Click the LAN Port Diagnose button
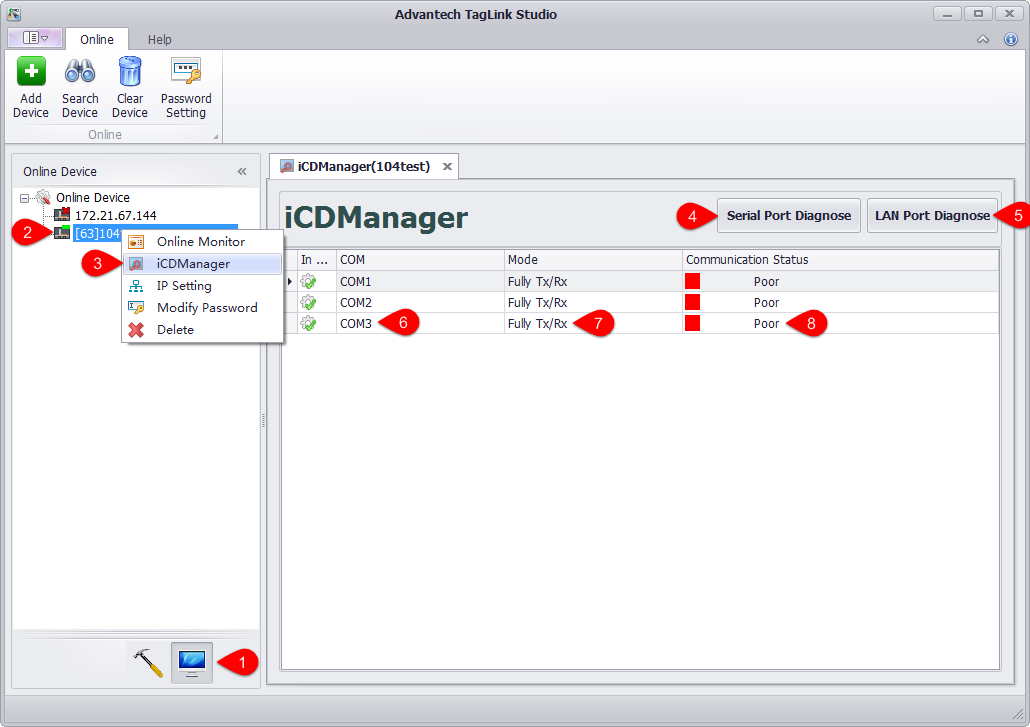The height and width of the screenshot is (727, 1030). pos(931,216)
